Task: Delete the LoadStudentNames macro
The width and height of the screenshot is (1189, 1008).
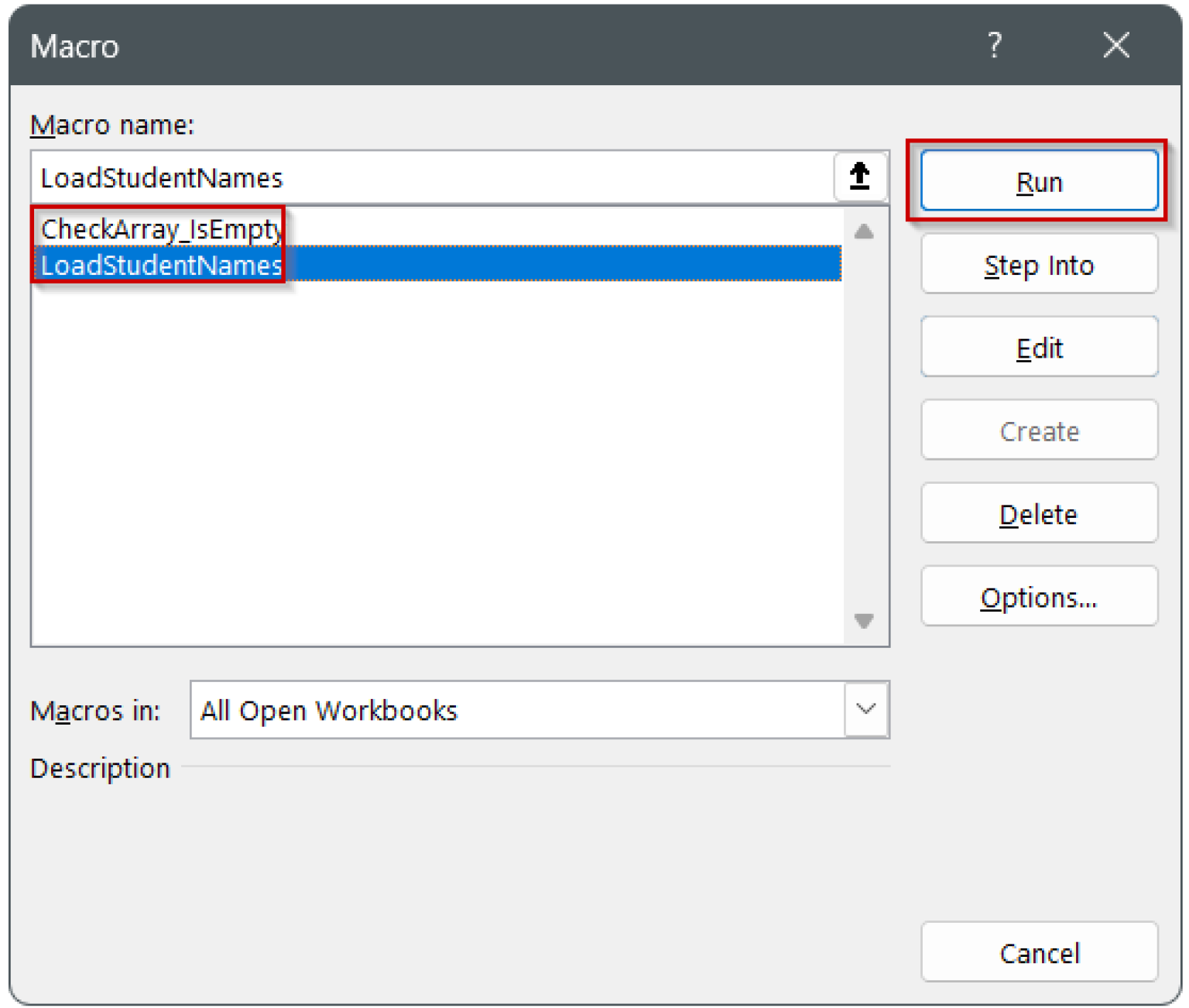Action: (x=1038, y=513)
